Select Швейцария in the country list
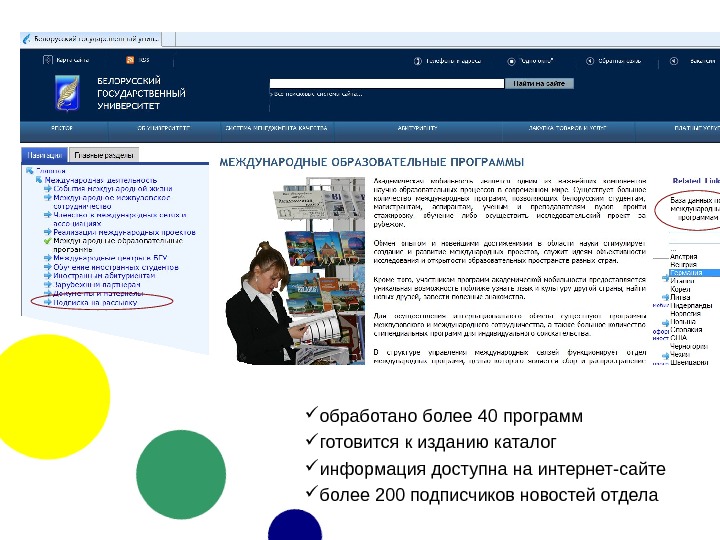720x540 pixels. pos(689,362)
